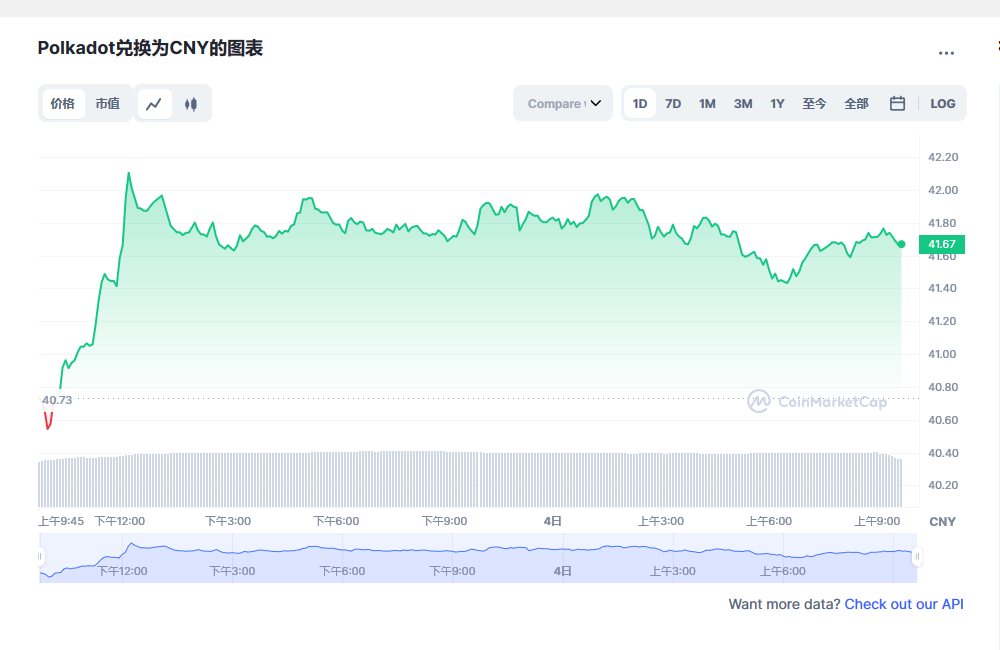Viewport: 1000px width, 650px height.
Task: Select the 1Y time range tab
Action: (777, 104)
